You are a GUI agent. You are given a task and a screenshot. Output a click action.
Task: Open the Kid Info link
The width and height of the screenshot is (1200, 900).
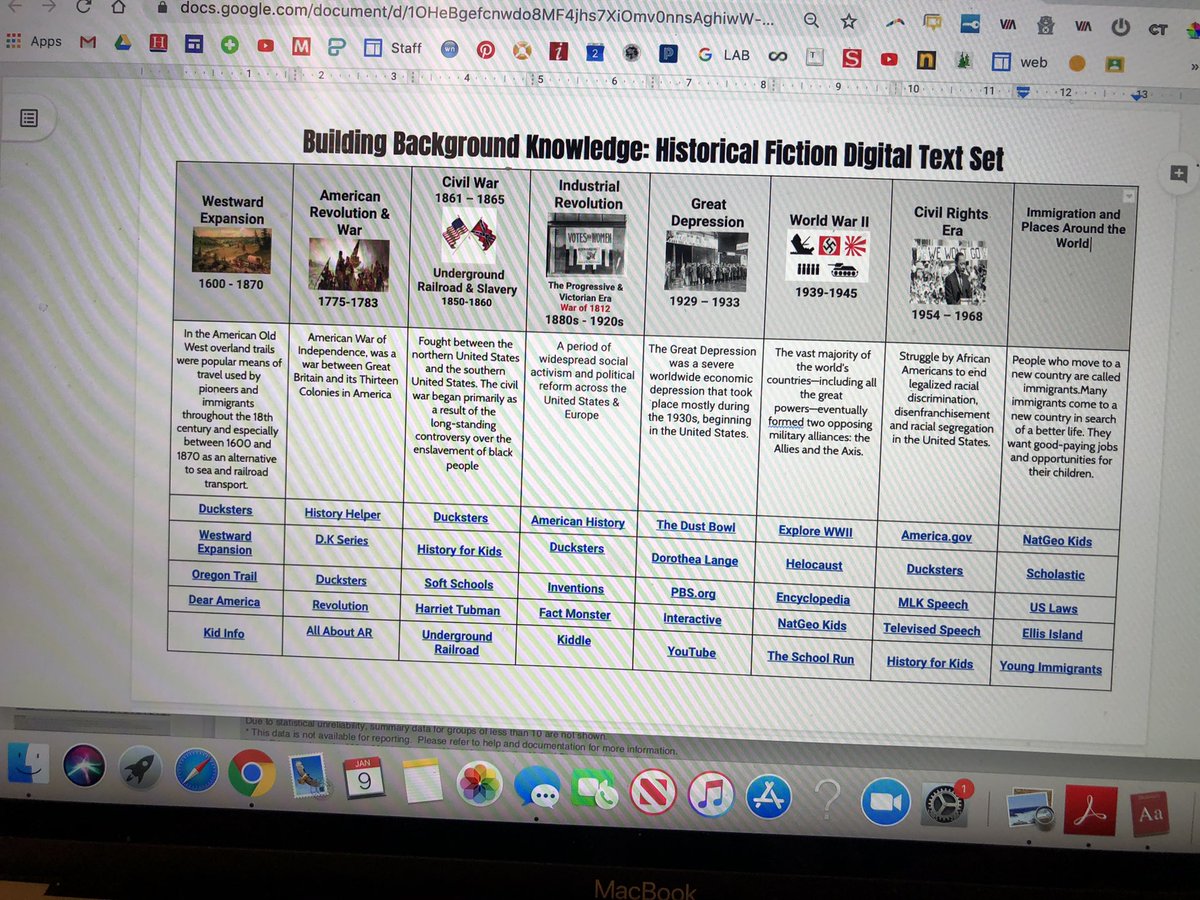(x=224, y=634)
